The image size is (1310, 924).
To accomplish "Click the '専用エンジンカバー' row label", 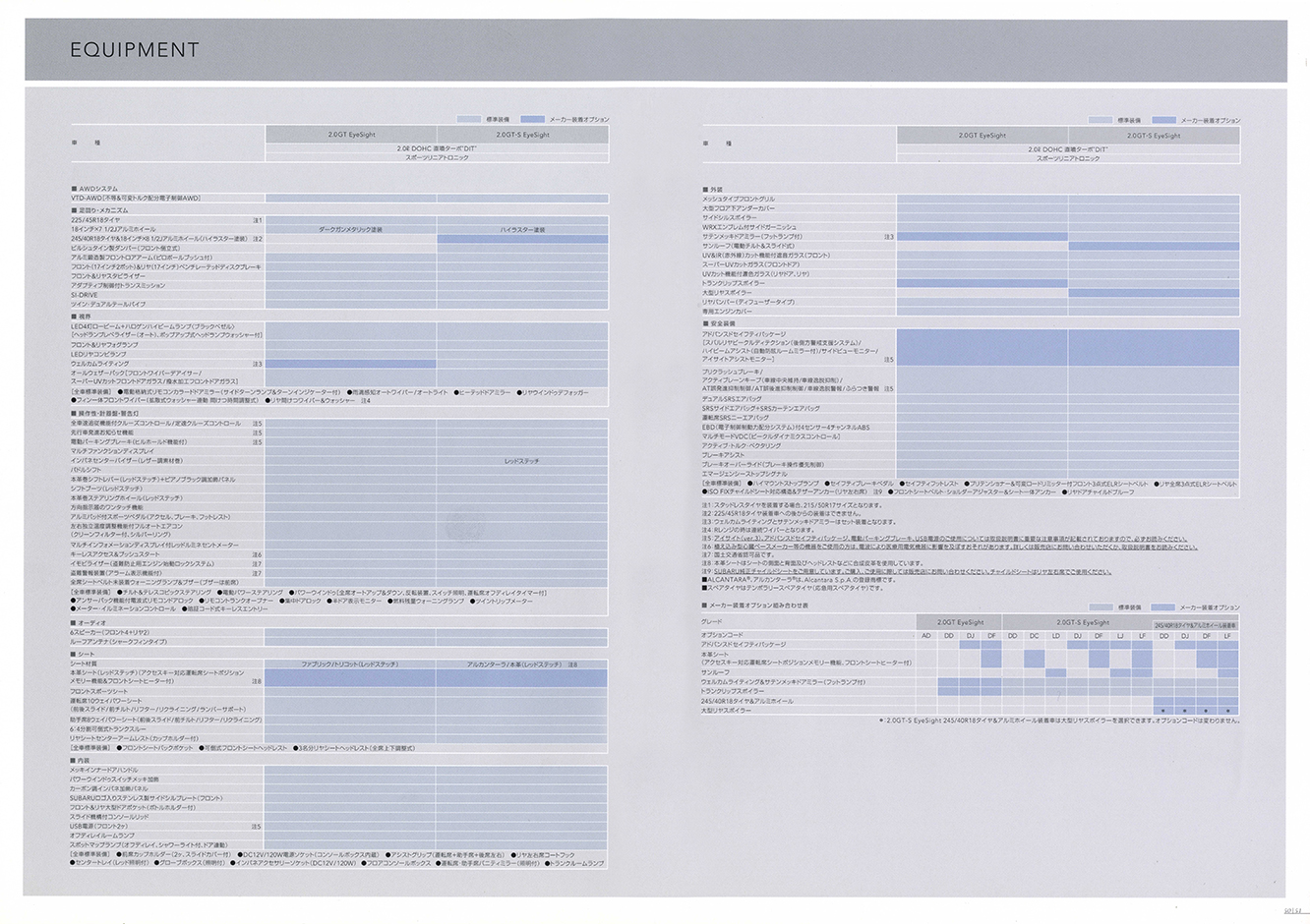I will [726, 311].
